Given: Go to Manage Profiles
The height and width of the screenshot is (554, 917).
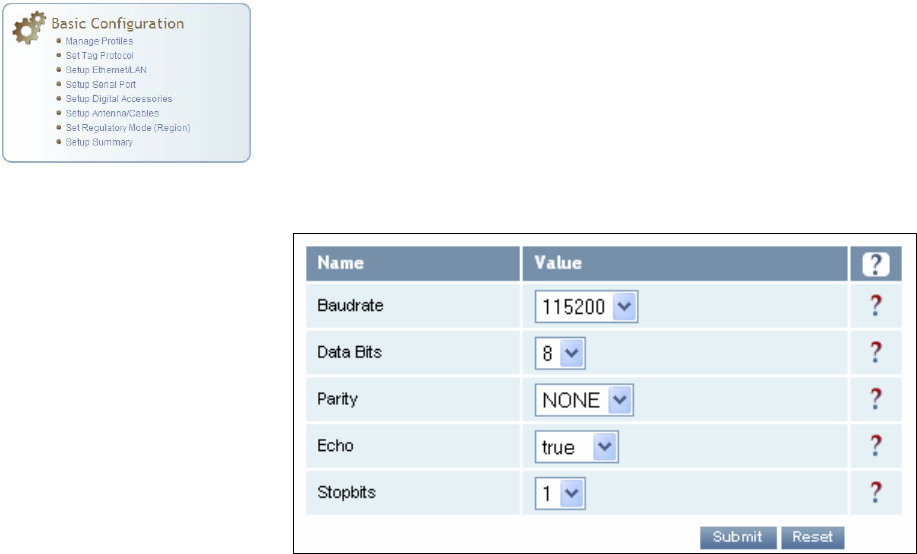Looking at the screenshot, I should 99,41.
